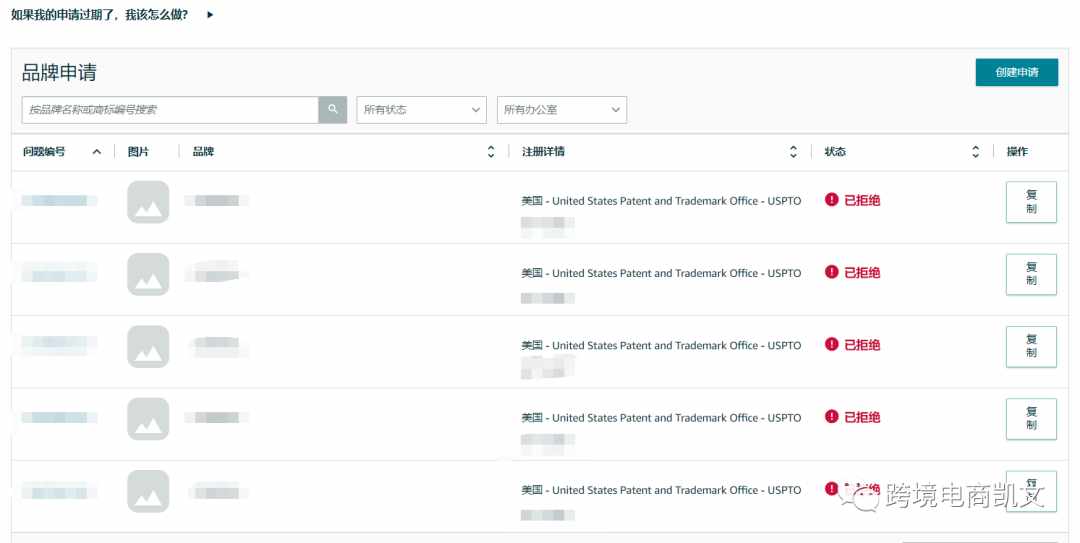This screenshot has width=1080, height=543.
Task: Click the red rejected alert icon in second row
Action: coord(831,272)
